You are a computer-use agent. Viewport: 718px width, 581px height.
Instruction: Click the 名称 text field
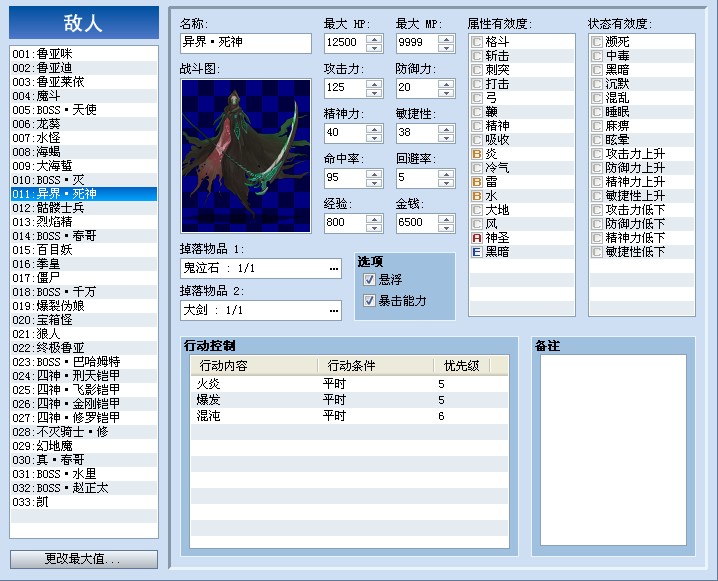[246, 43]
